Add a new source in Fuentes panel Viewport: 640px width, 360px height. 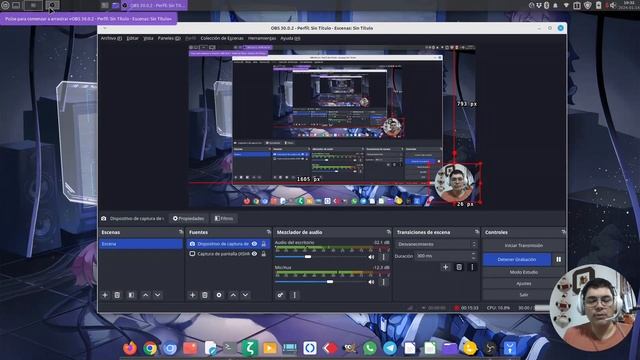pos(193,295)
